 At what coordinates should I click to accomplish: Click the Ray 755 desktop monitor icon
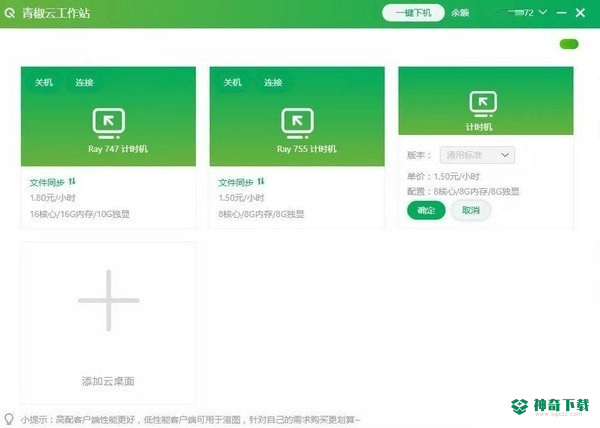click(x=297, y=123)
